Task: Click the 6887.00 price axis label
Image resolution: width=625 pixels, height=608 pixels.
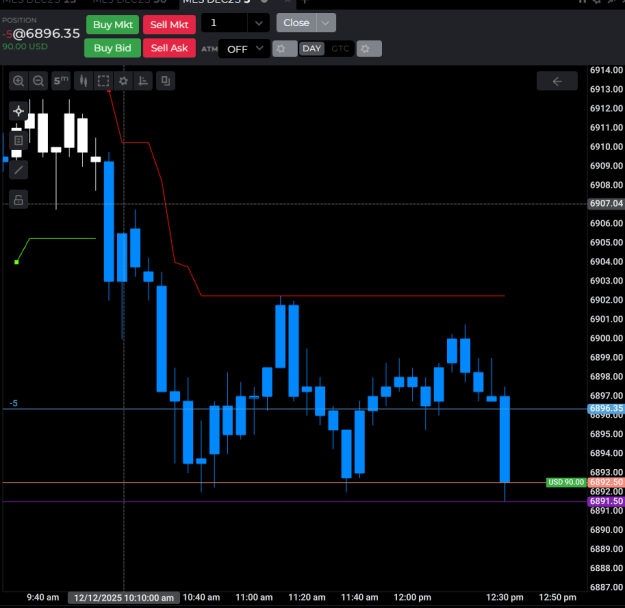Action: [x=606, y=587]
